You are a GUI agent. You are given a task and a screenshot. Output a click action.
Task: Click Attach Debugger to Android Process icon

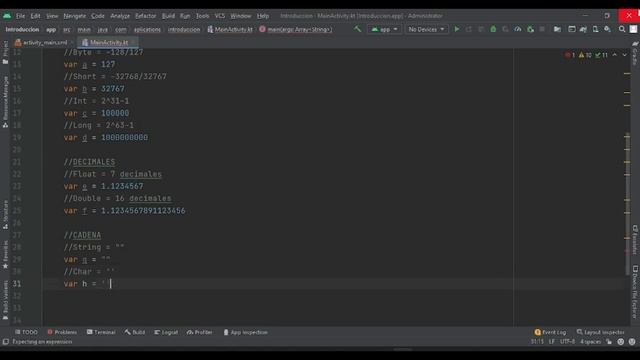[530, 29]
